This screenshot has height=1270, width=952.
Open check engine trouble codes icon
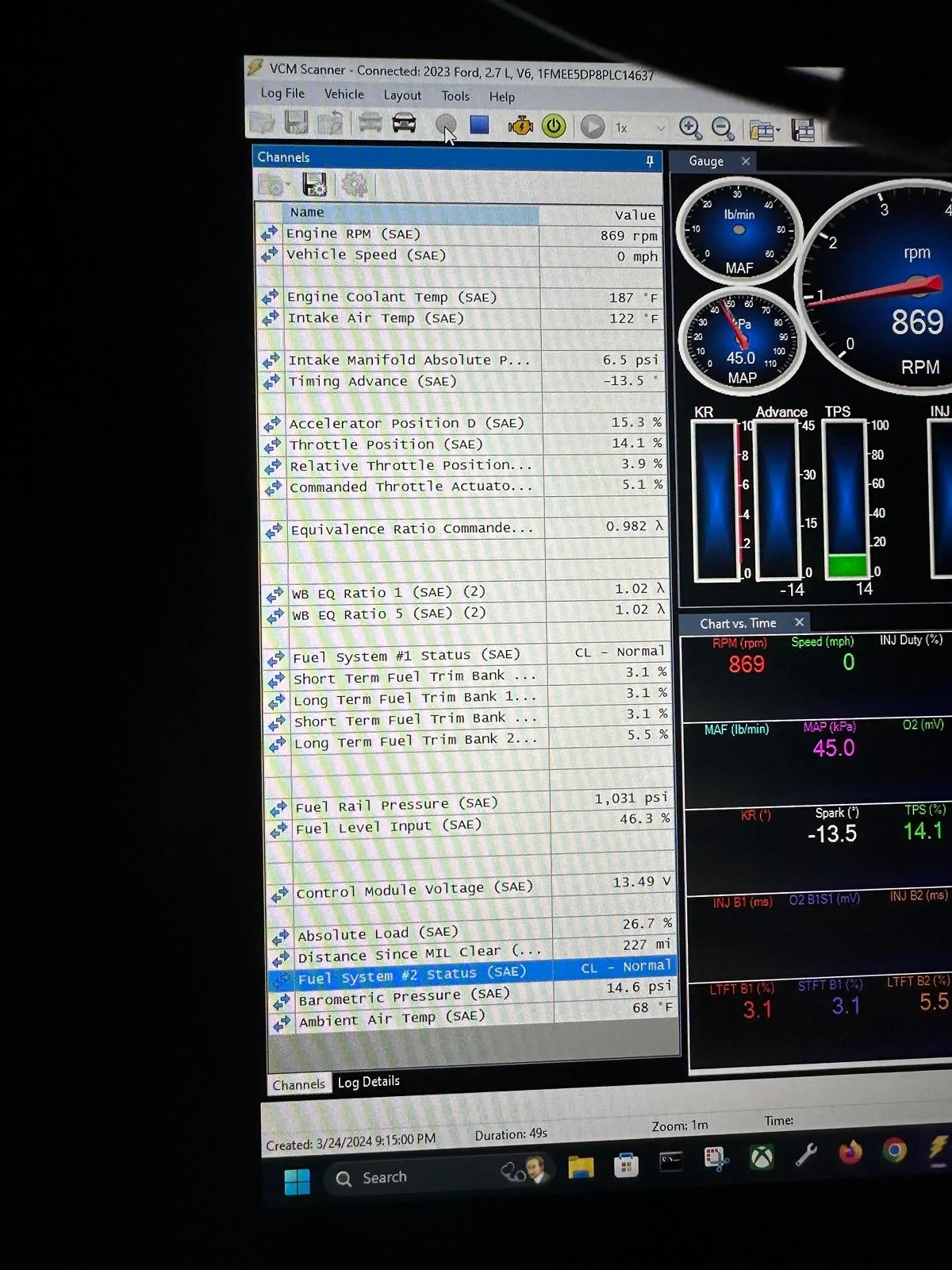[520, 125]
